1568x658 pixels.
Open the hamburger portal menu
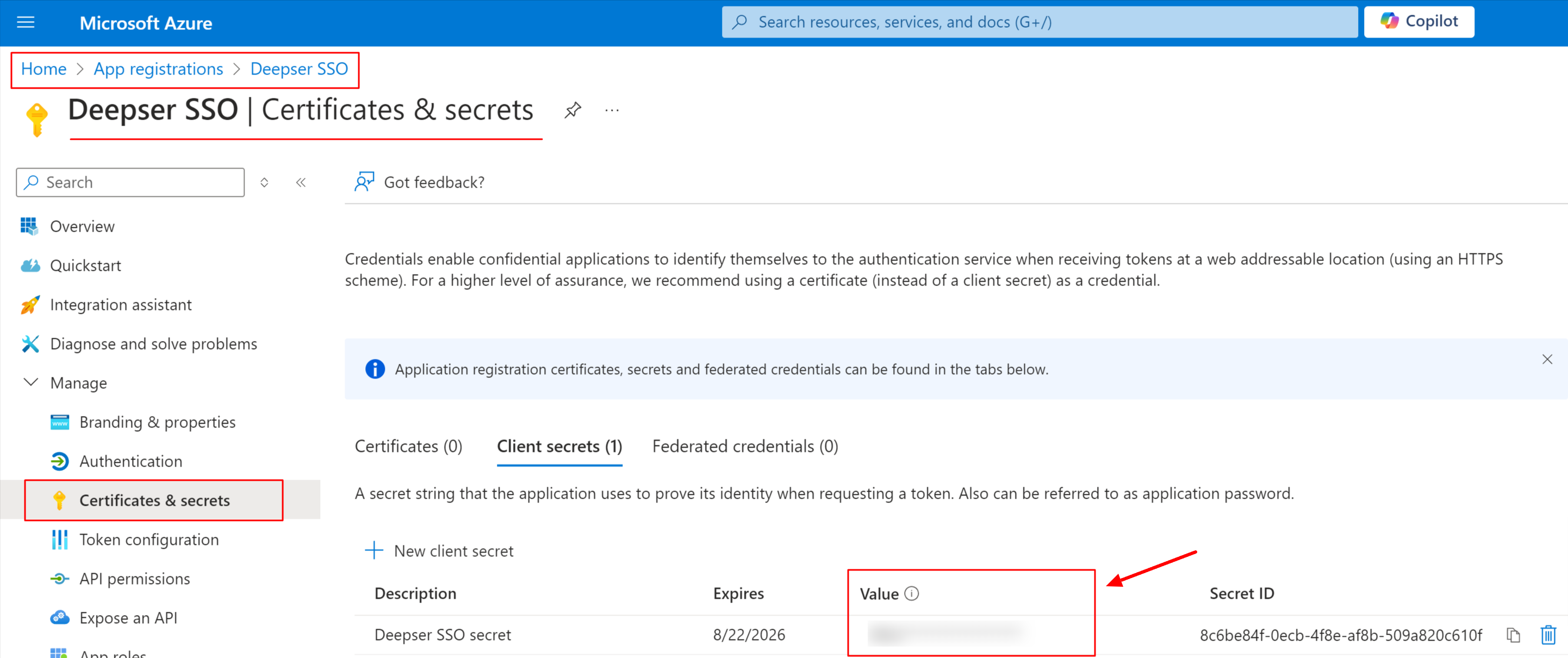click(26, 22)
